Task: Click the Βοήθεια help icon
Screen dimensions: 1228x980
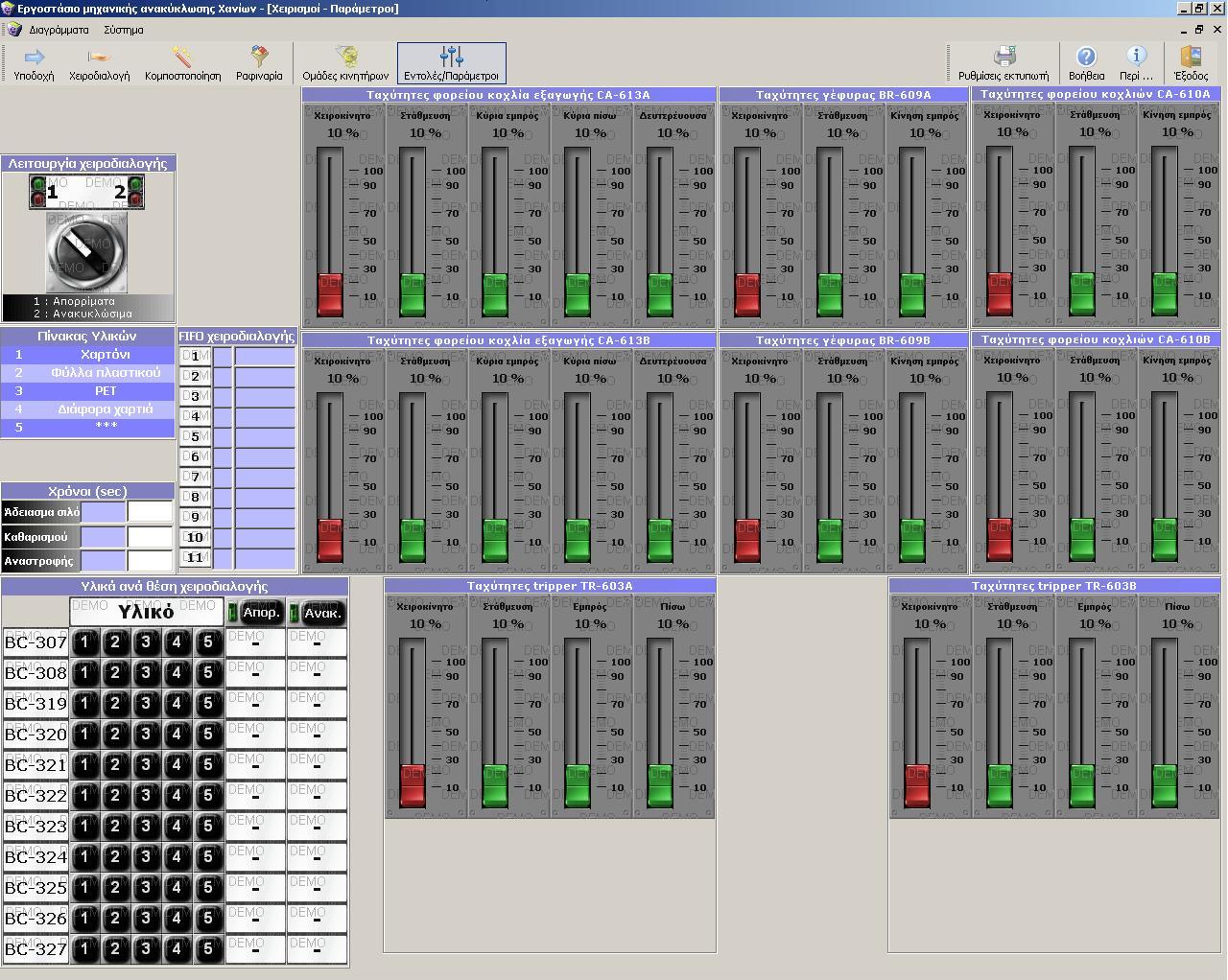Action: pos(1086,63)
